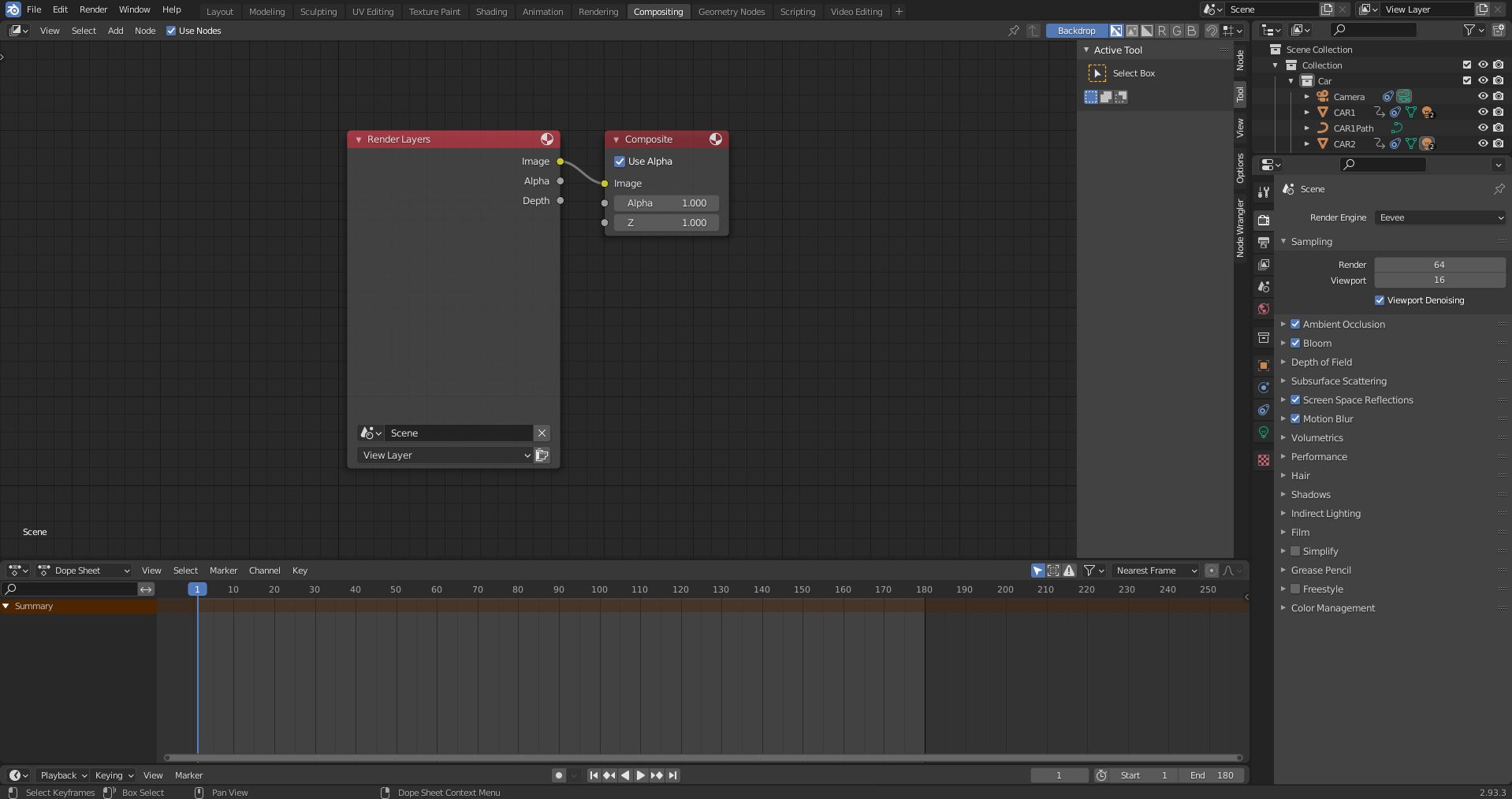Disable the Bloom checkbox

[1295, 343]
